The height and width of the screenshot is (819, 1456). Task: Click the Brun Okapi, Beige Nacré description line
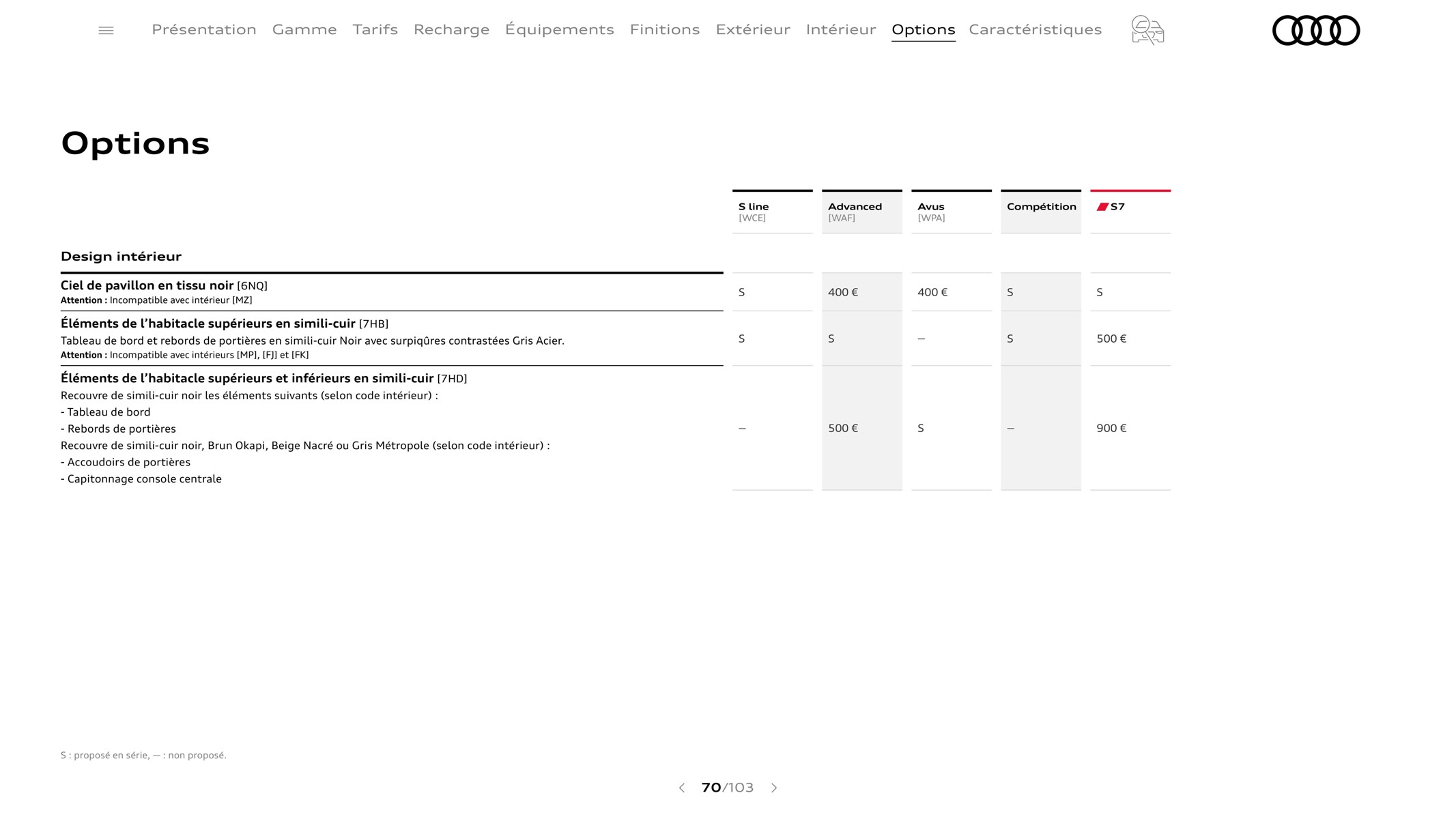click(305, 446)
